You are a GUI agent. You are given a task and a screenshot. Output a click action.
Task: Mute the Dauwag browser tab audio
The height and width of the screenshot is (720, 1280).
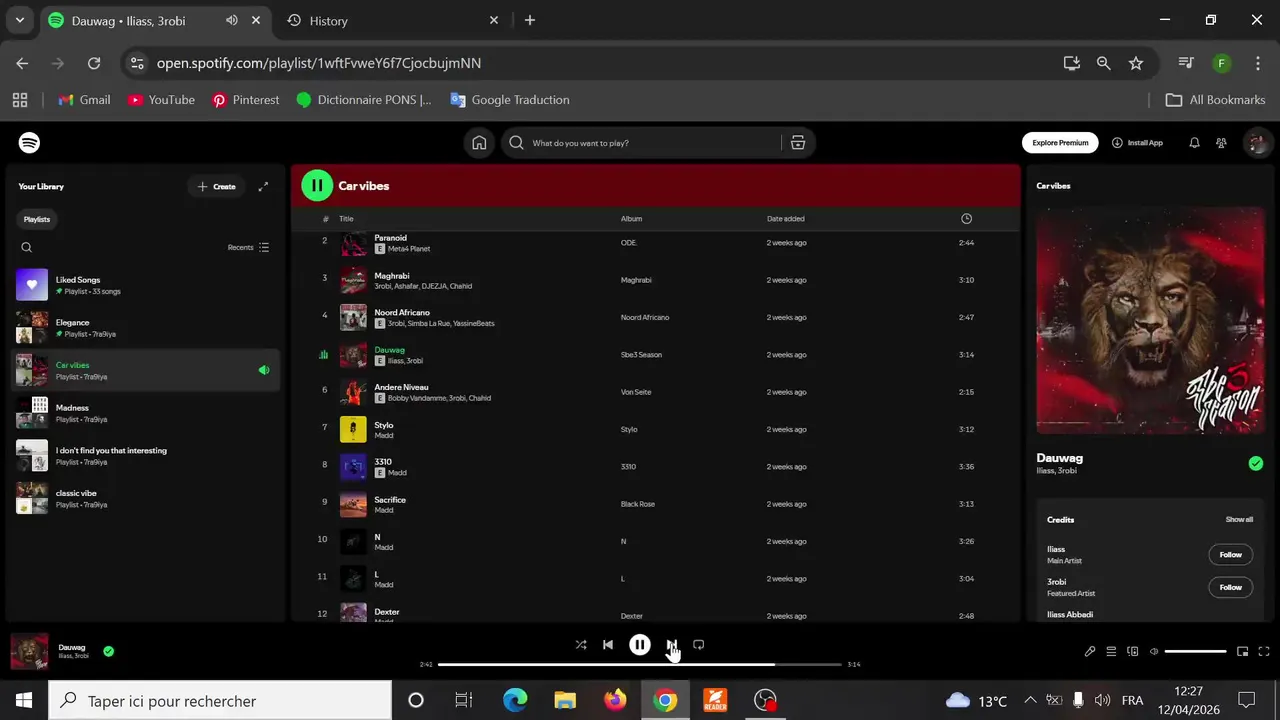[232, 20]
